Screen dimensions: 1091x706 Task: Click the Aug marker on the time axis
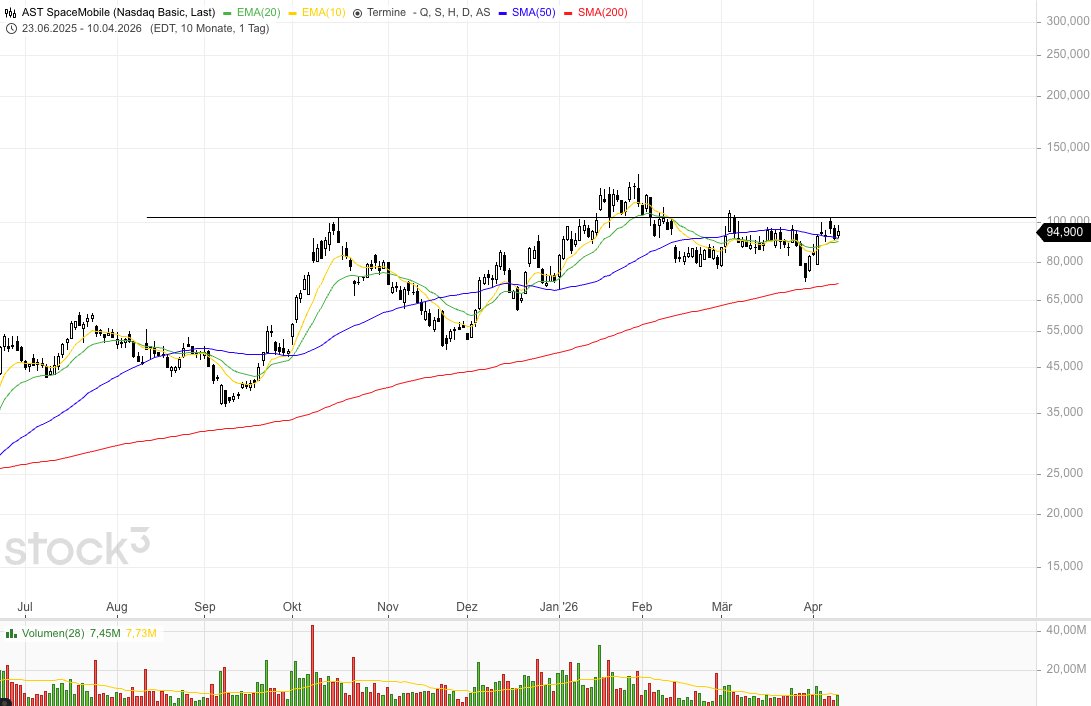click(x=117, y=607)
